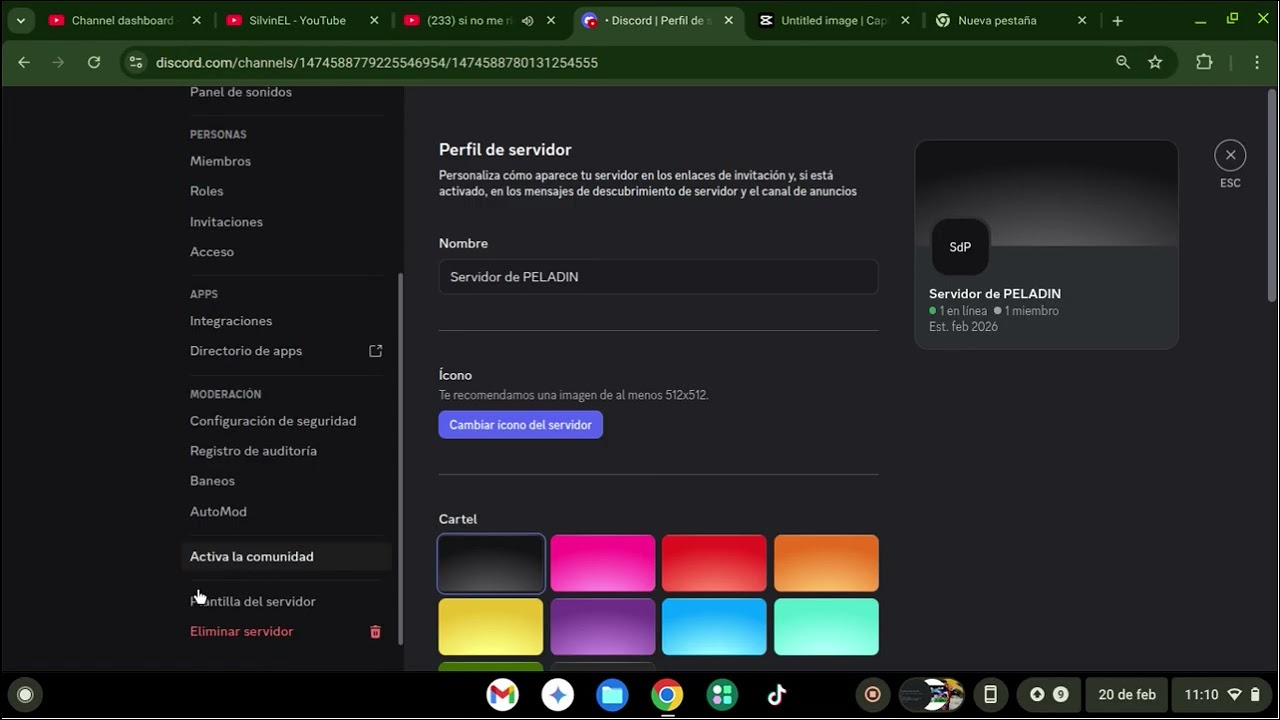Viewport: 1280px width, 720px height.
Task: Click the screen recording stop icon in shelf
Action: pos(873,695)
